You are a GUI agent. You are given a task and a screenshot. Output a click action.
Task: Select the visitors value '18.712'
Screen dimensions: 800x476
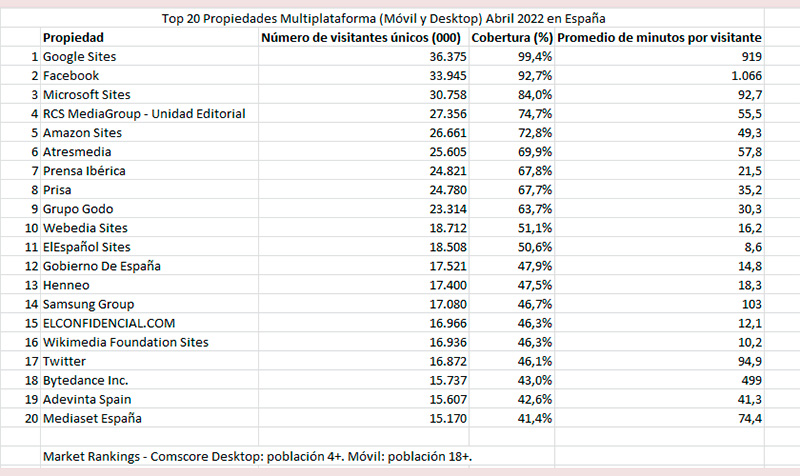447,228
